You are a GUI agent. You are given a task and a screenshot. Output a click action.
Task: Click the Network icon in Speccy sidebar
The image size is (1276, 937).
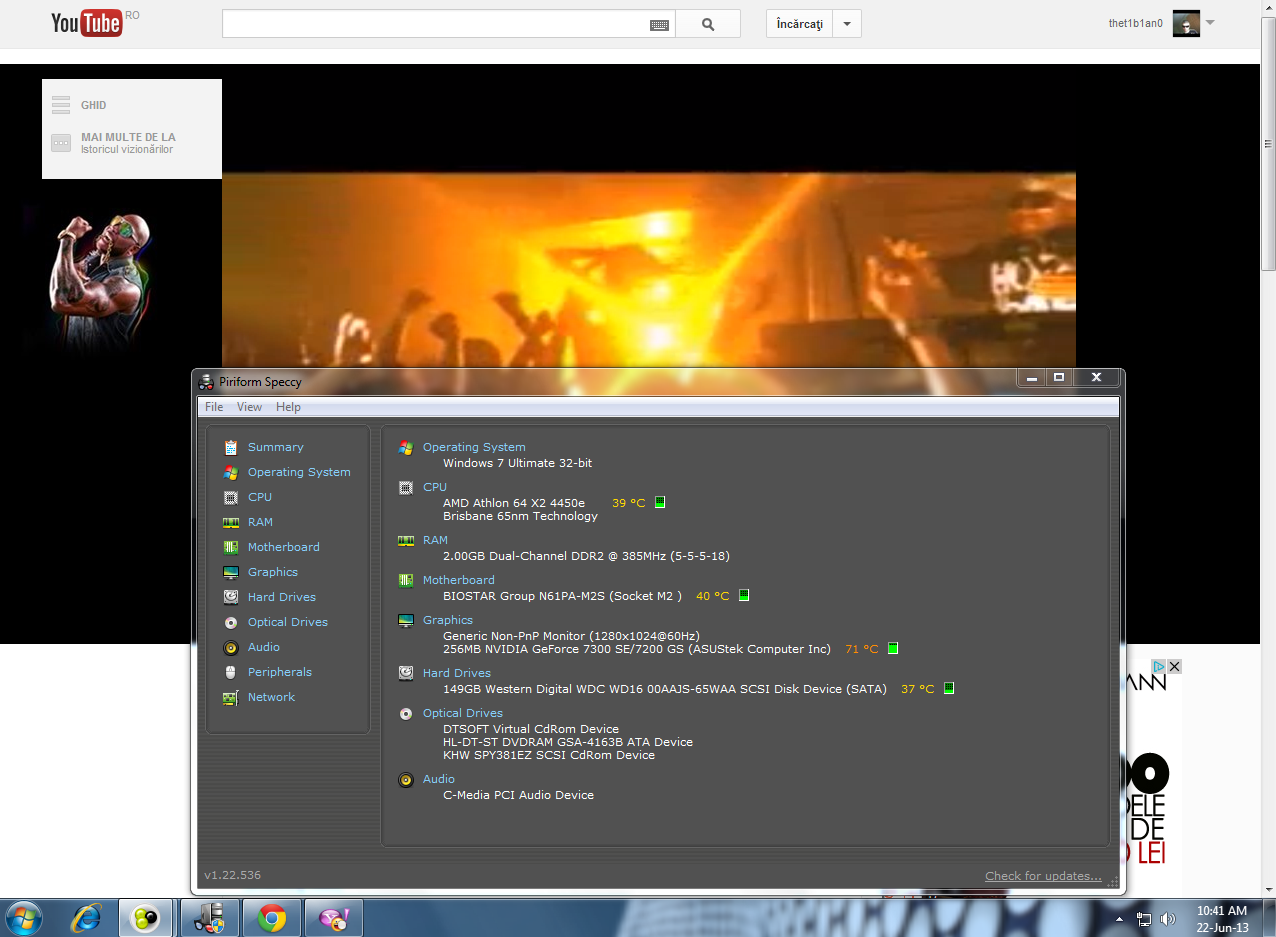(231, 697)
